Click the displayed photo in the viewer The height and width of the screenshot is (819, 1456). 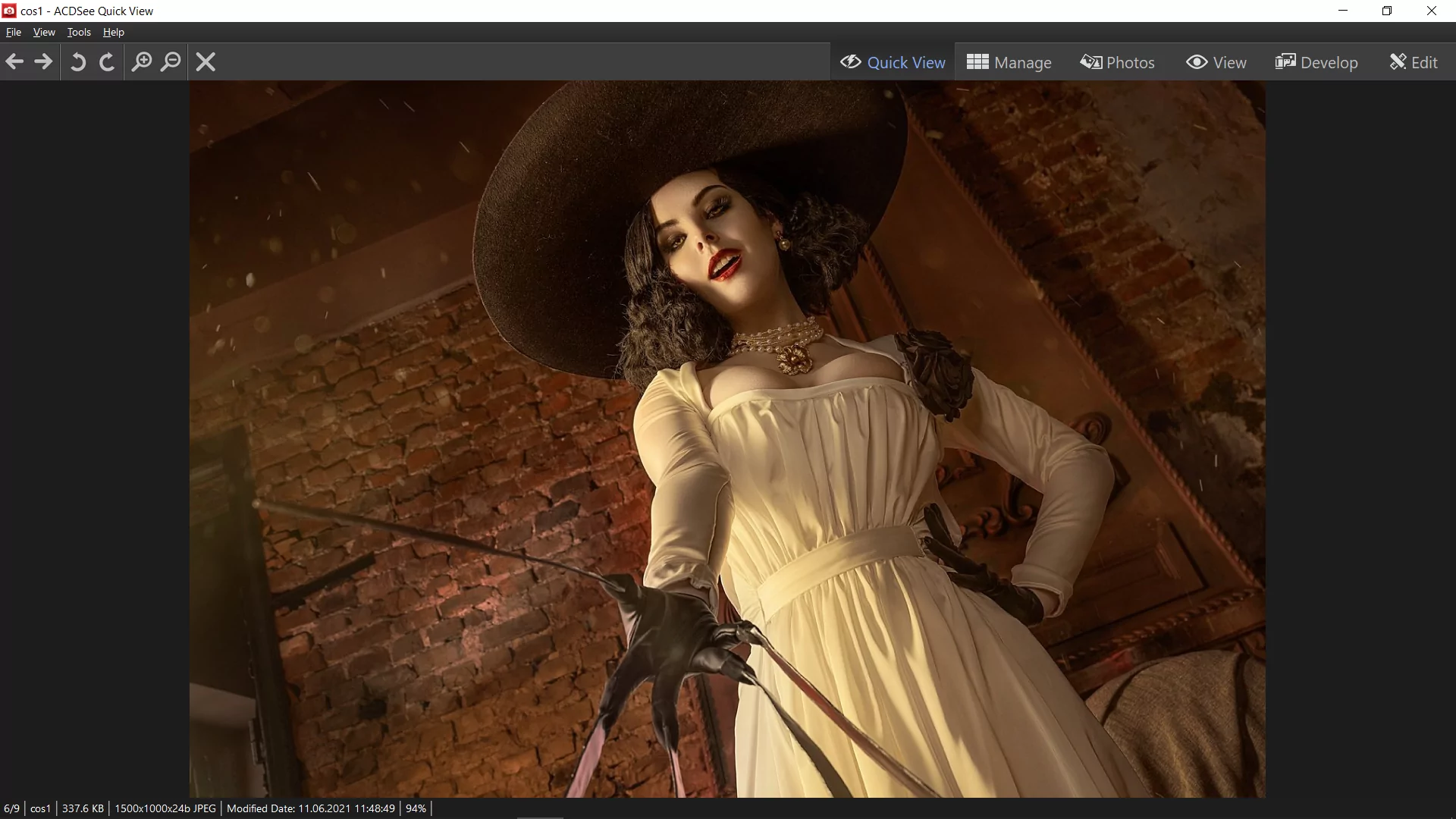(x=727, y=439)
